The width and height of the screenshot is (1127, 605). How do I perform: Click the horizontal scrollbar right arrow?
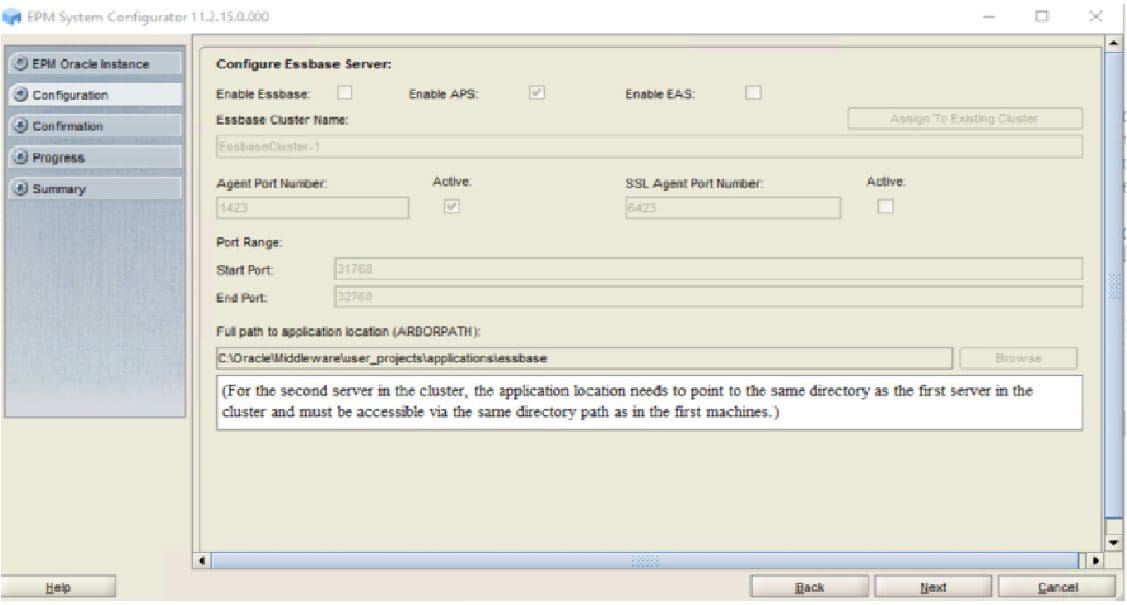(1095, 560)
